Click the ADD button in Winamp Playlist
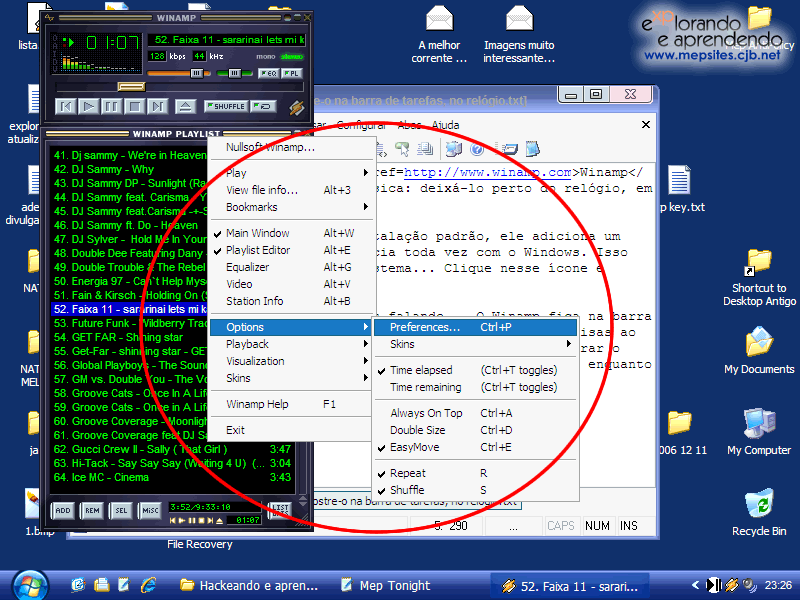Image resolution: width=800 pixels, height=600 pixels. 63,510
